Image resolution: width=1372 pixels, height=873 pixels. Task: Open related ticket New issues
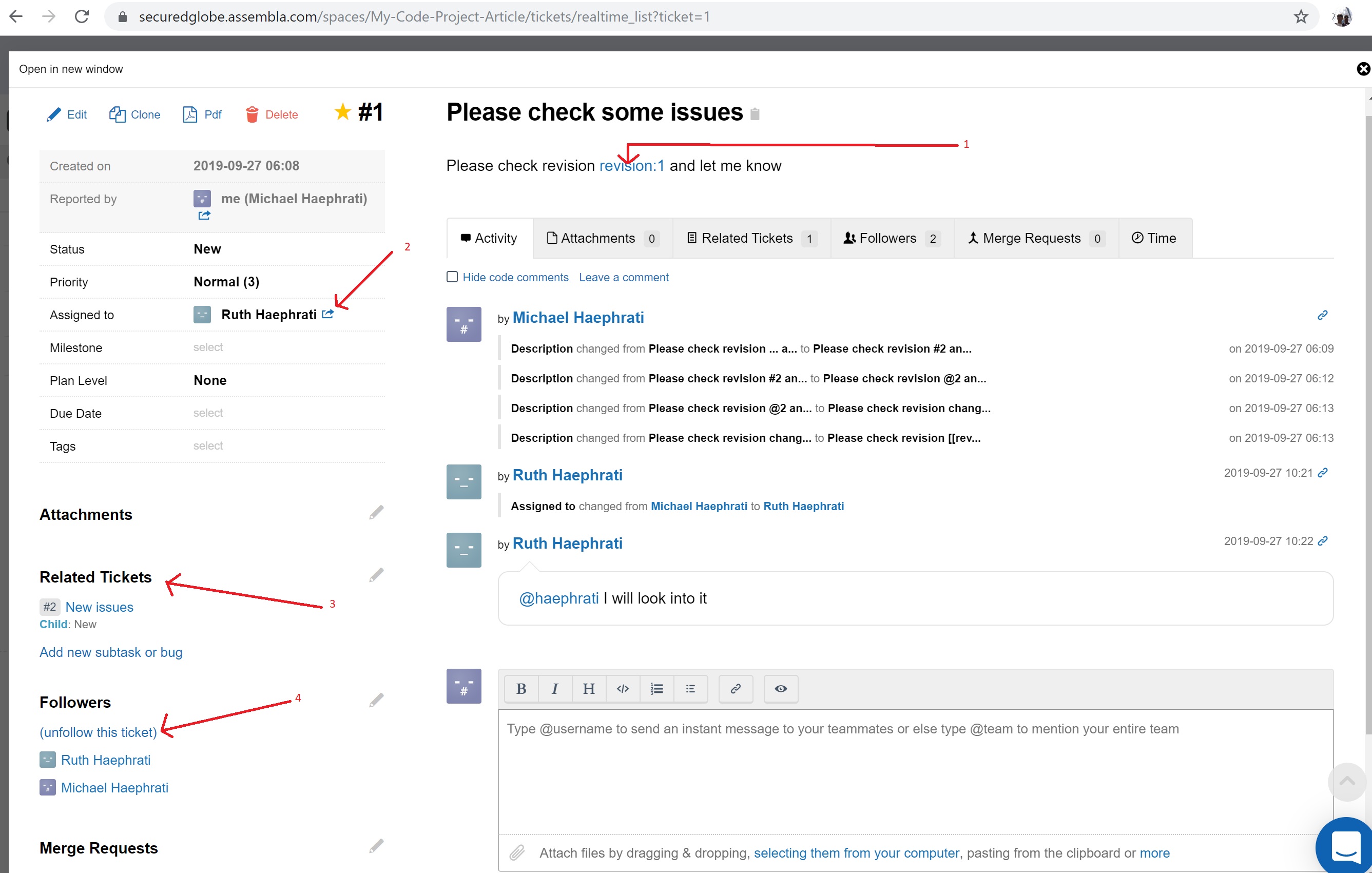coord(99,607)
